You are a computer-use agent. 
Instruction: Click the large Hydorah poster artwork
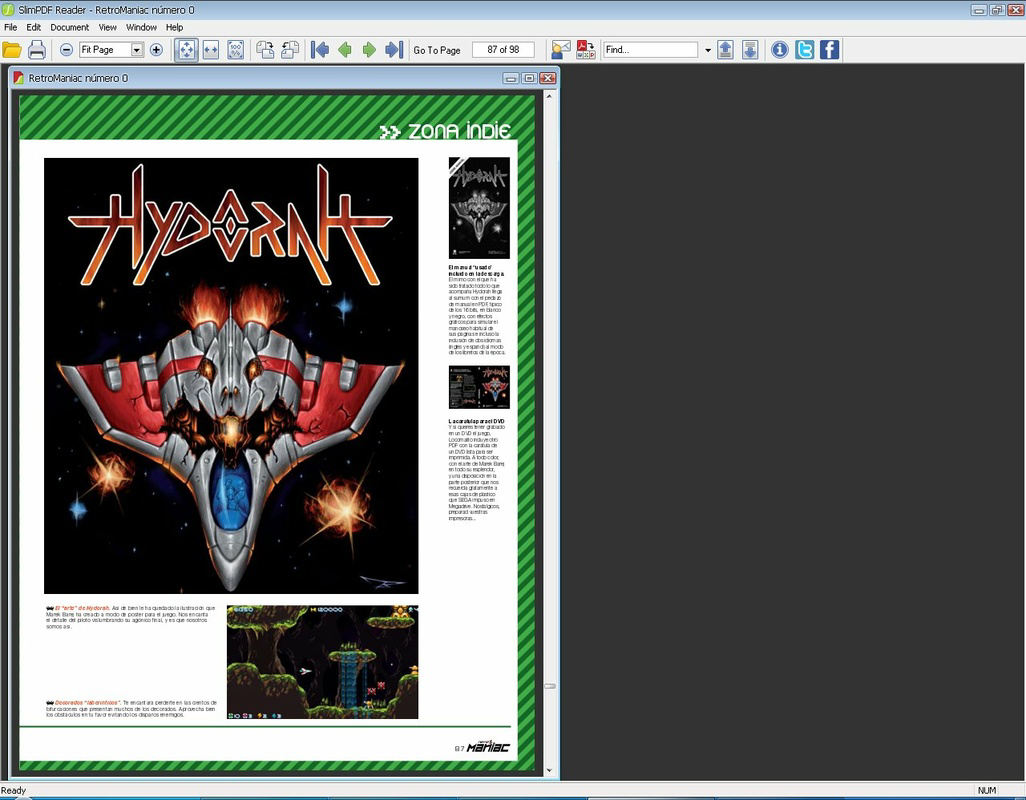[x=231, y=375]
